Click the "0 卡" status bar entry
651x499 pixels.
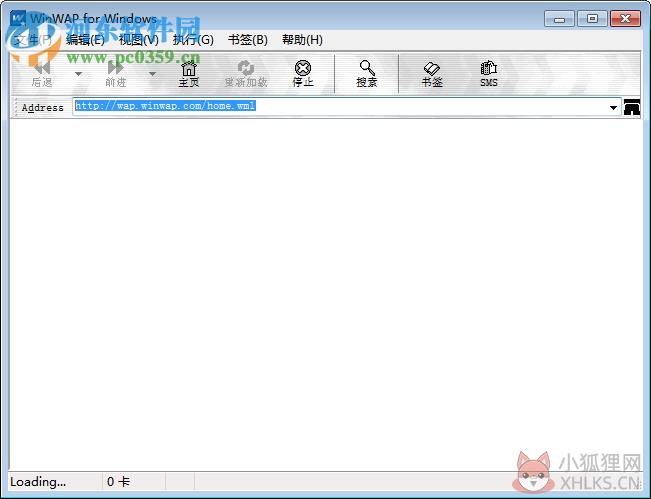118,482
